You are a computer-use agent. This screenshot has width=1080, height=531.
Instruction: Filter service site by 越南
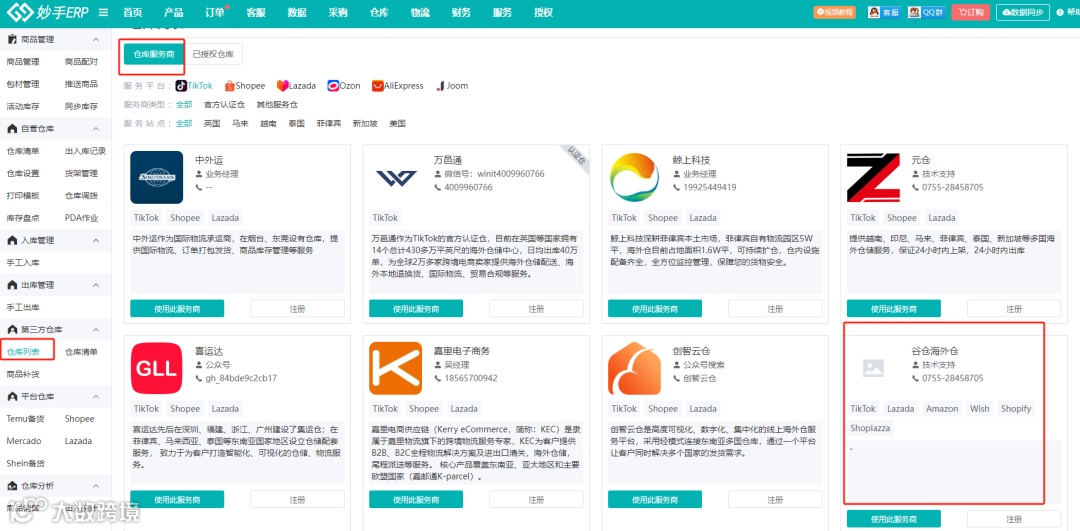[x=268, y=123]
